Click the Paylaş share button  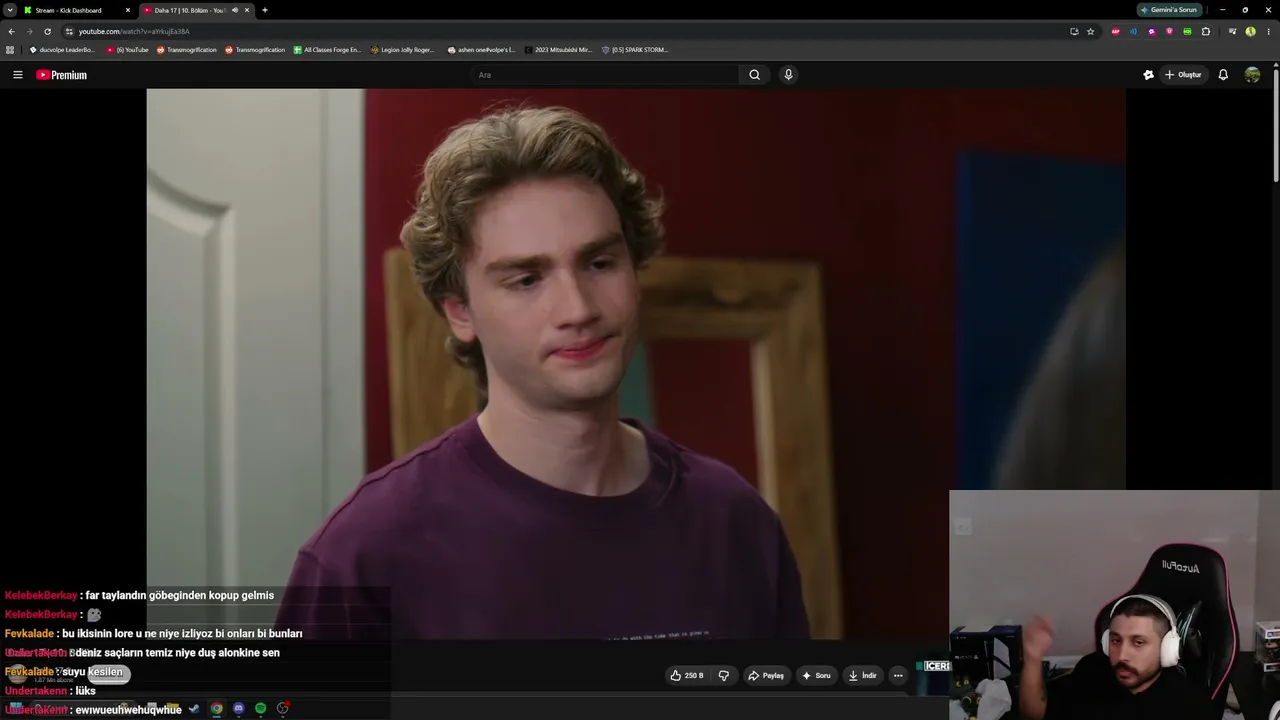coord(766,676)
